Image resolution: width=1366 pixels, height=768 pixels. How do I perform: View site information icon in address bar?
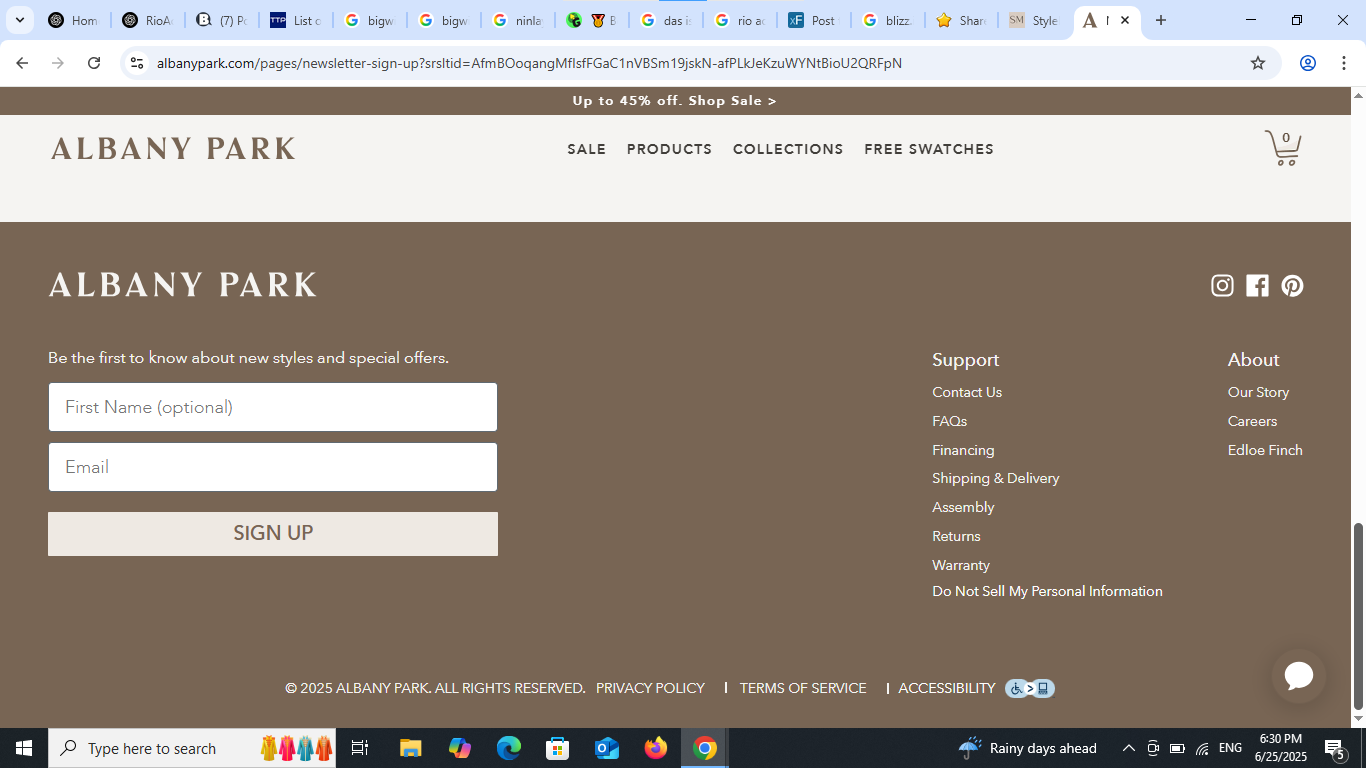click(x=137, y=63)
